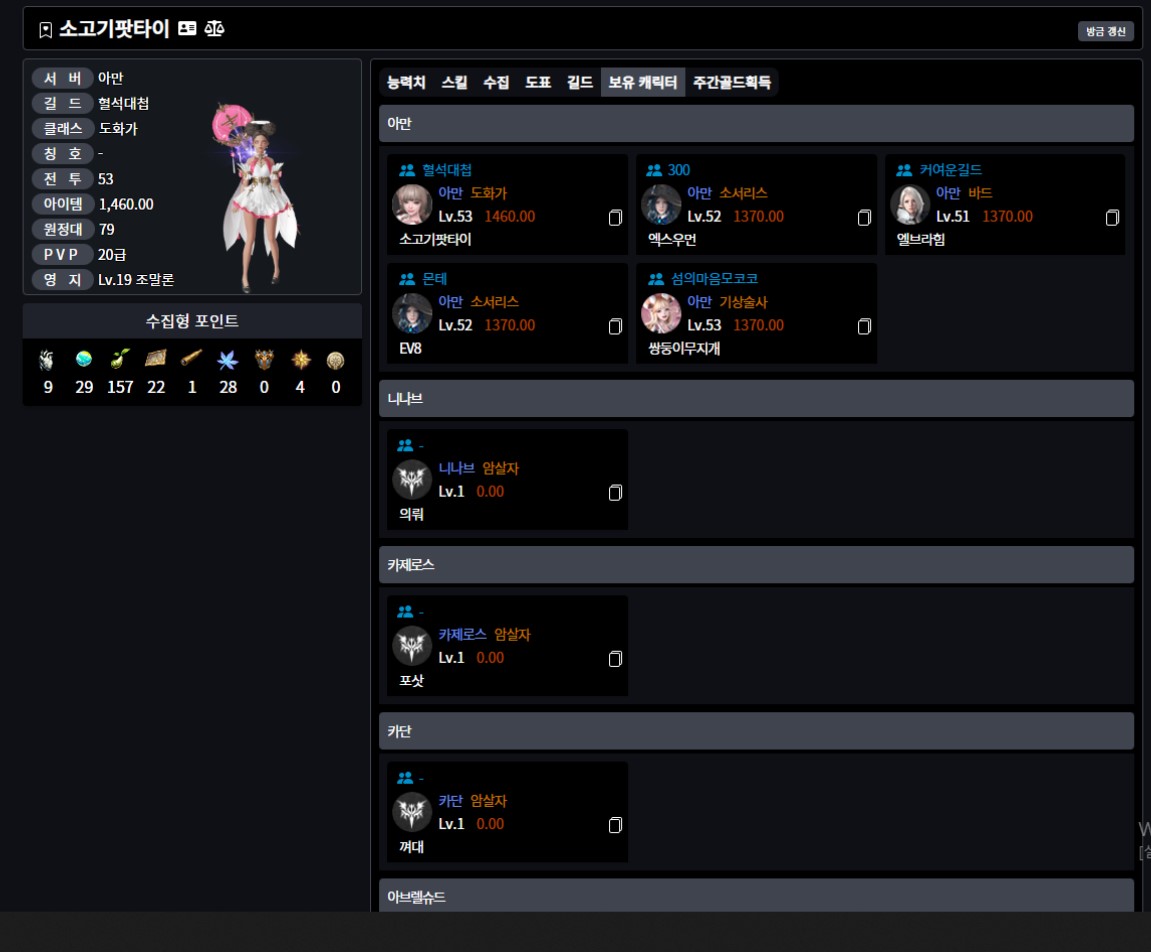Open the ID card icon in header

coord(187,29)
